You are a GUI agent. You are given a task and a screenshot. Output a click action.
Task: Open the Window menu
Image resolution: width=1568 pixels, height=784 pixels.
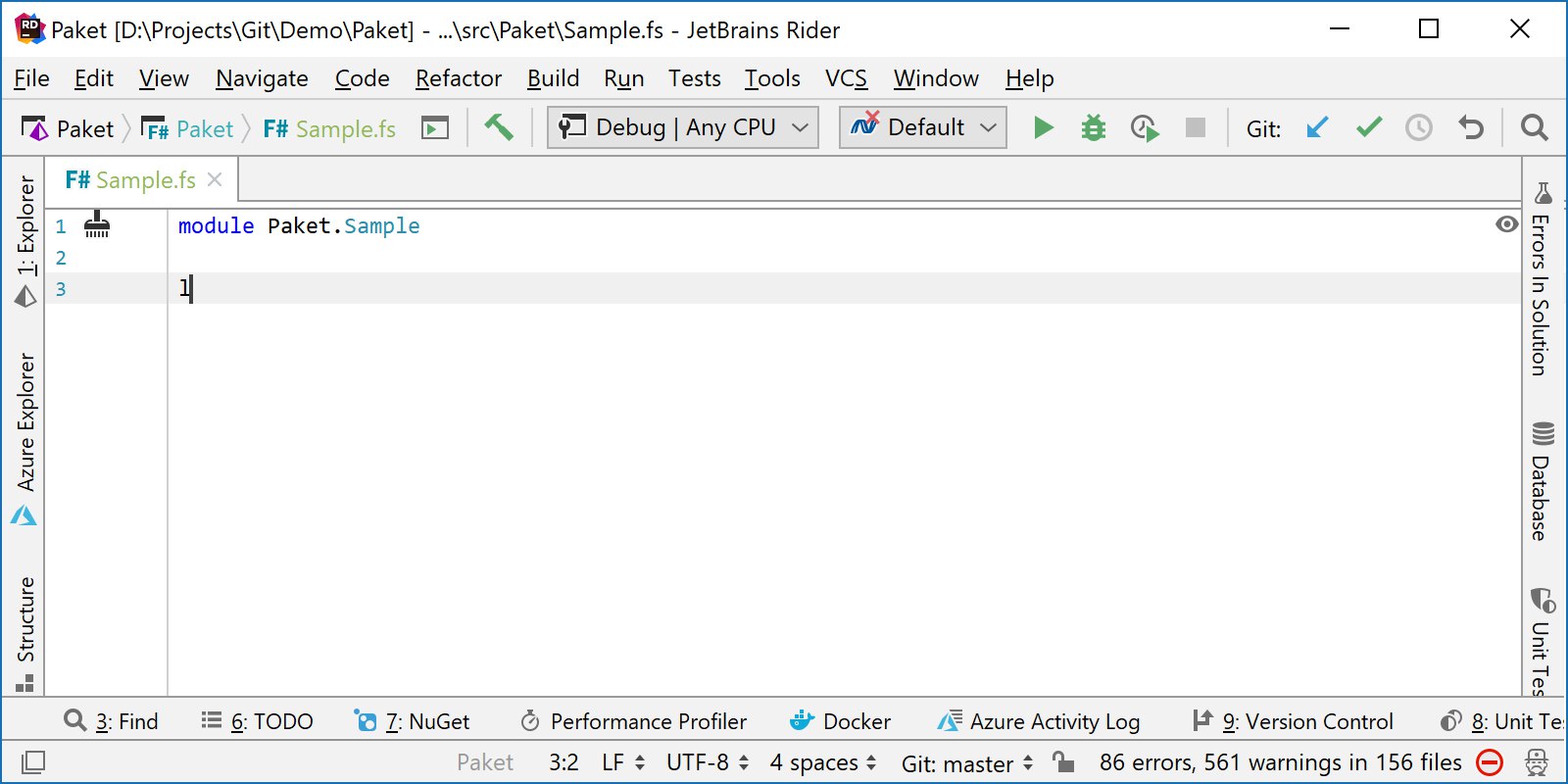(936, 78)
